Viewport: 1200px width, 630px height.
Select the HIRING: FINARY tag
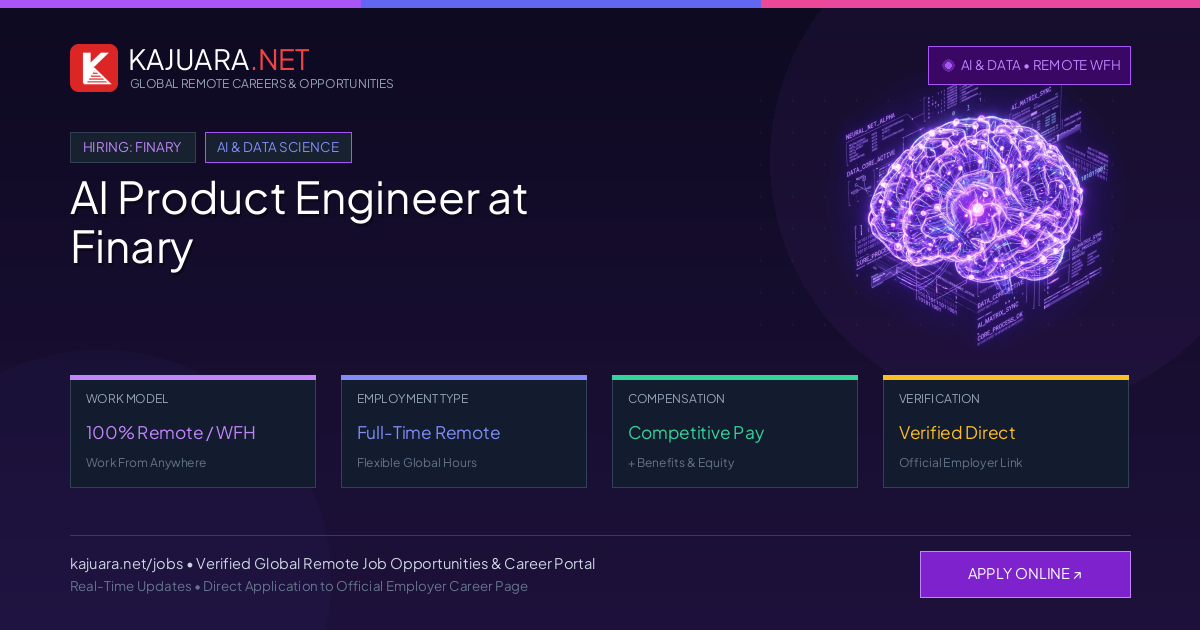click(133, 147)
